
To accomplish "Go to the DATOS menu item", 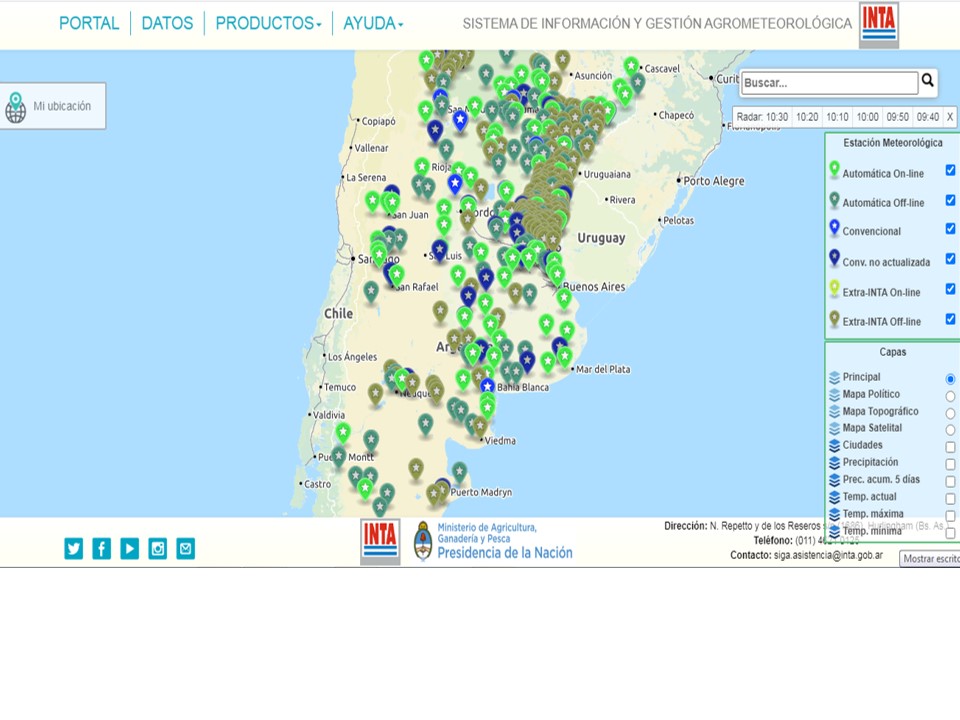I will (167, 23).
